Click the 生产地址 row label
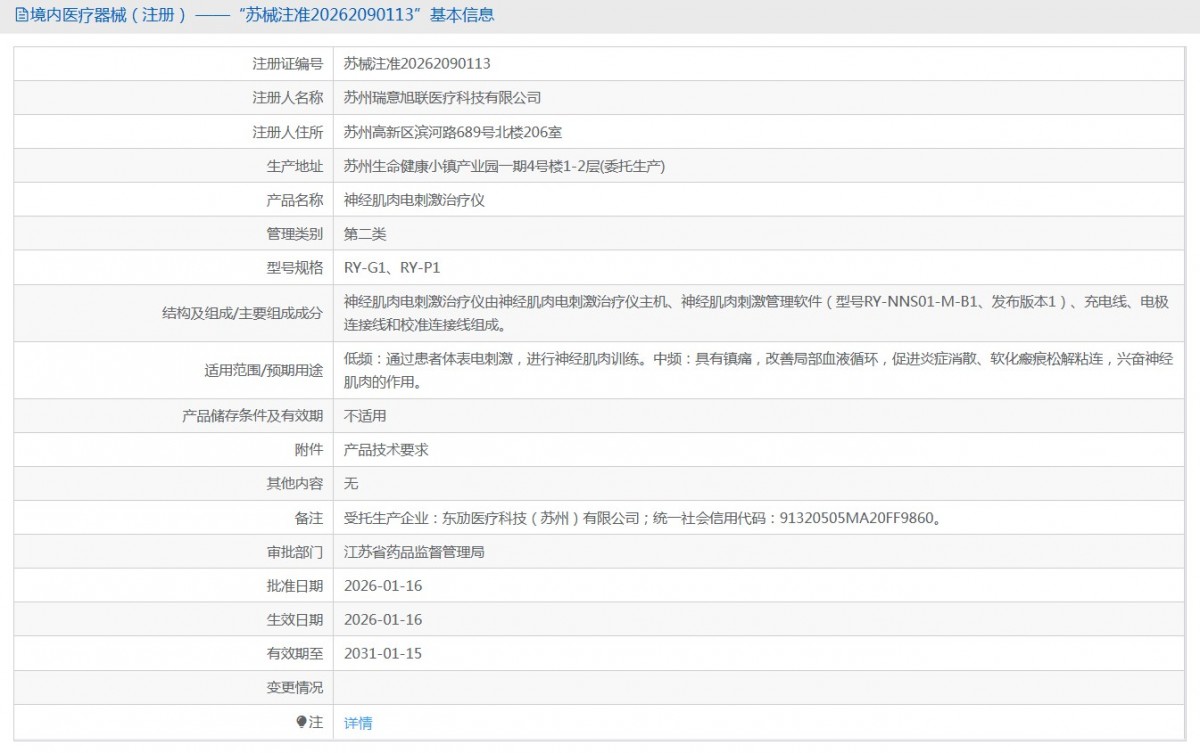Image resolution: width=1200 pixels, height=753 pixels. click(x=295, y=166)
